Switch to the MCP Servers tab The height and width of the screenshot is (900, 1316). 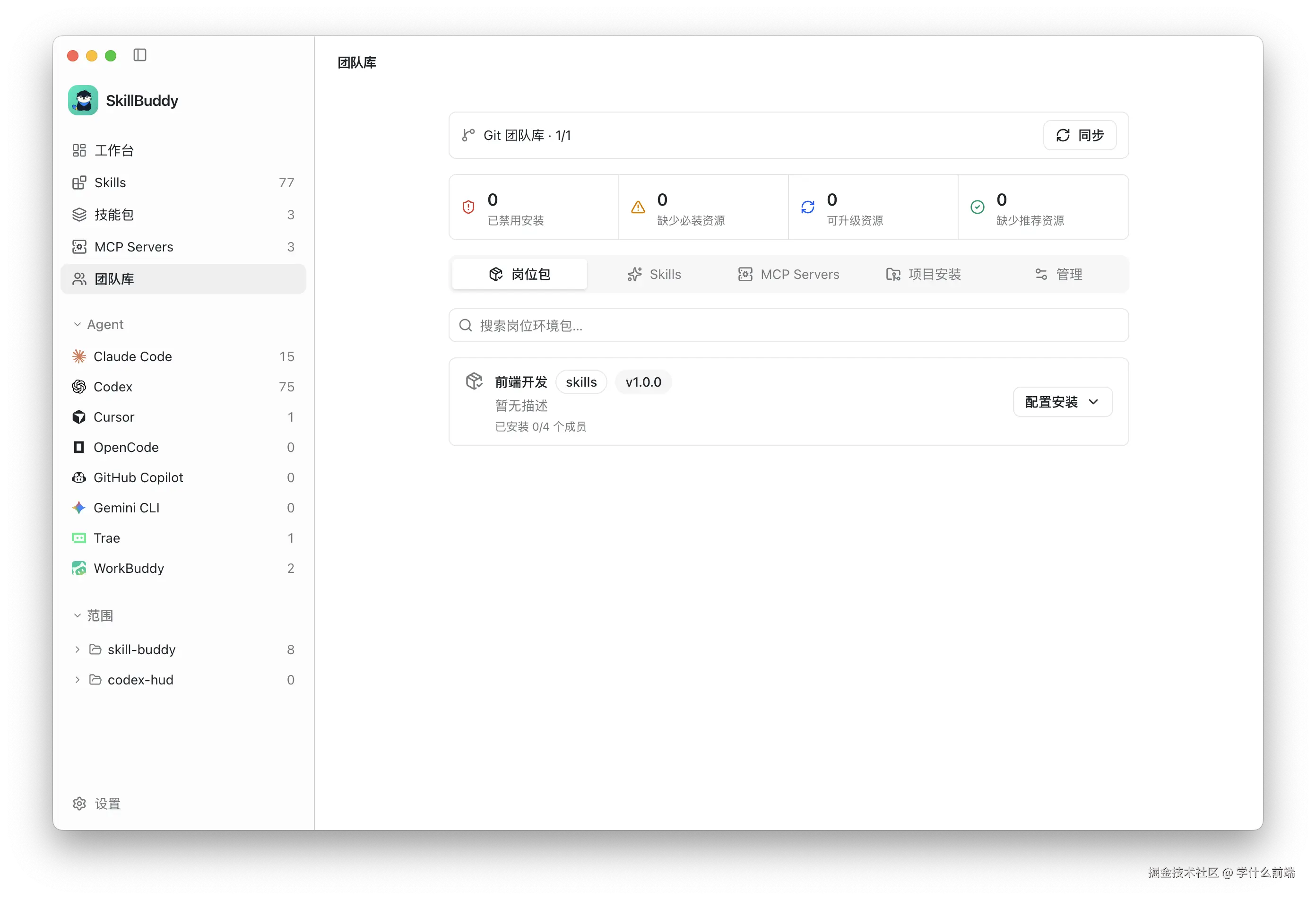pos(789,275)
